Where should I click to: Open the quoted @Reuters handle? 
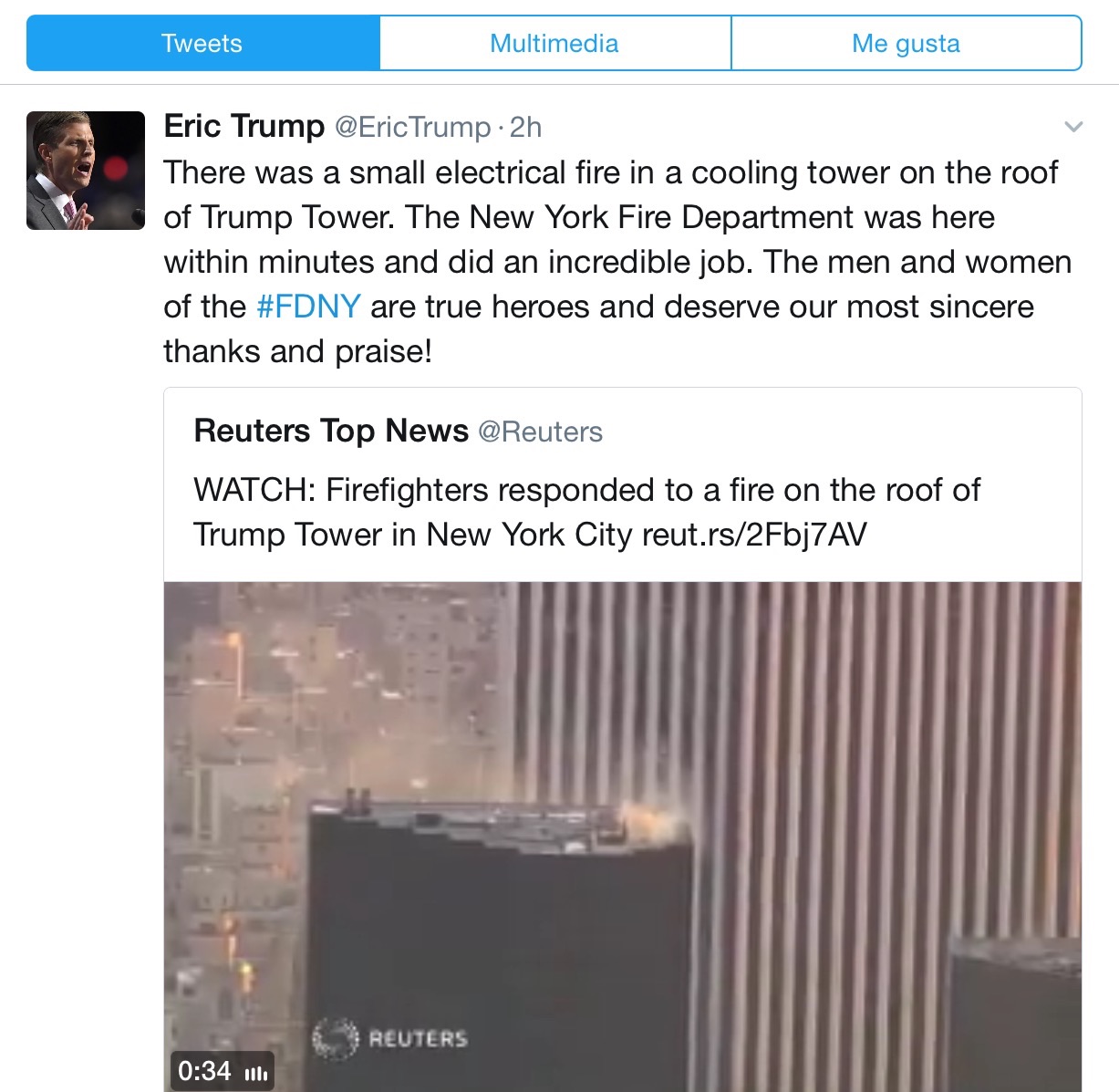click(540, 432)
